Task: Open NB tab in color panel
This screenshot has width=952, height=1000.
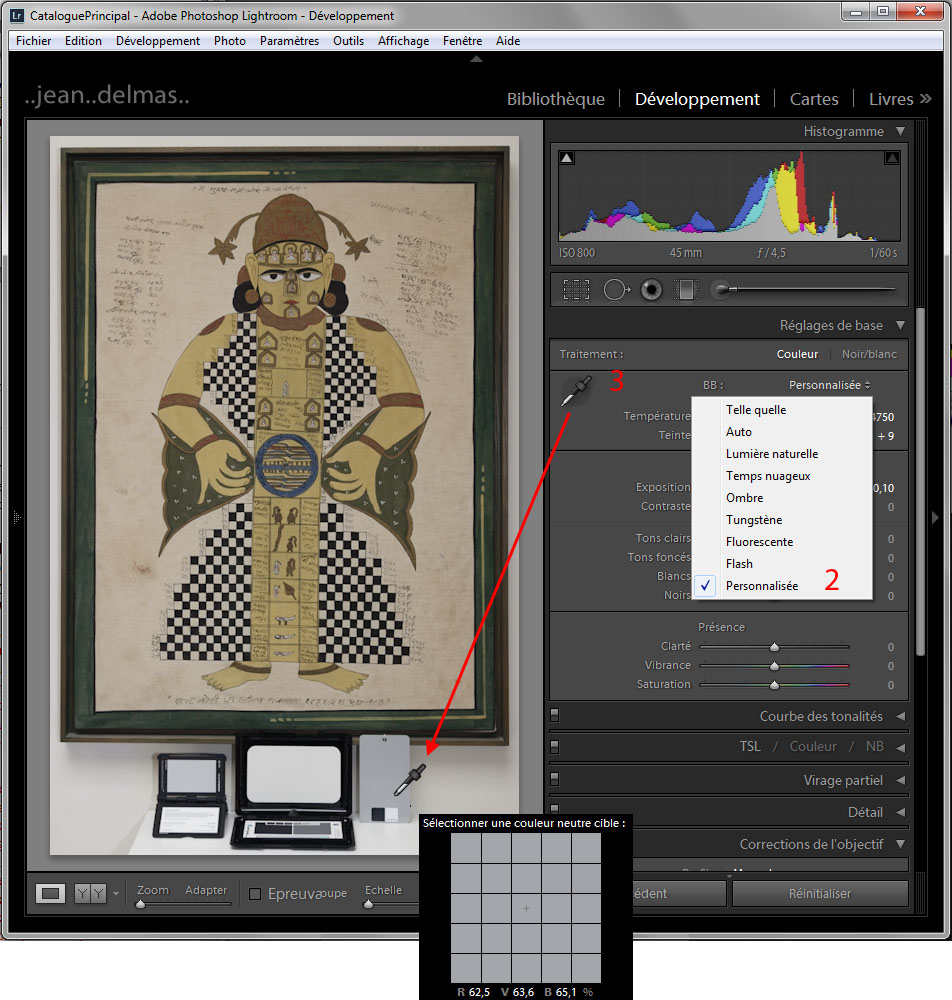Action: coord(874,746)
